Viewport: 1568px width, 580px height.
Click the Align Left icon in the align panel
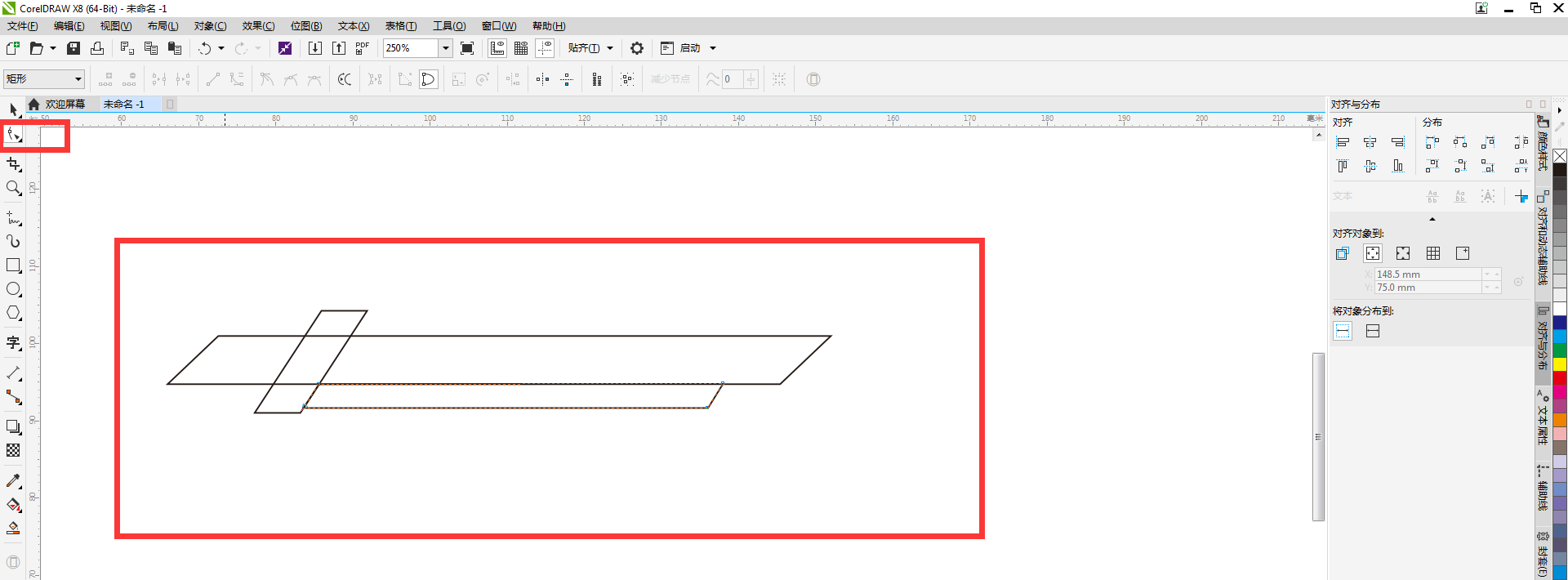click(1343, 142)
